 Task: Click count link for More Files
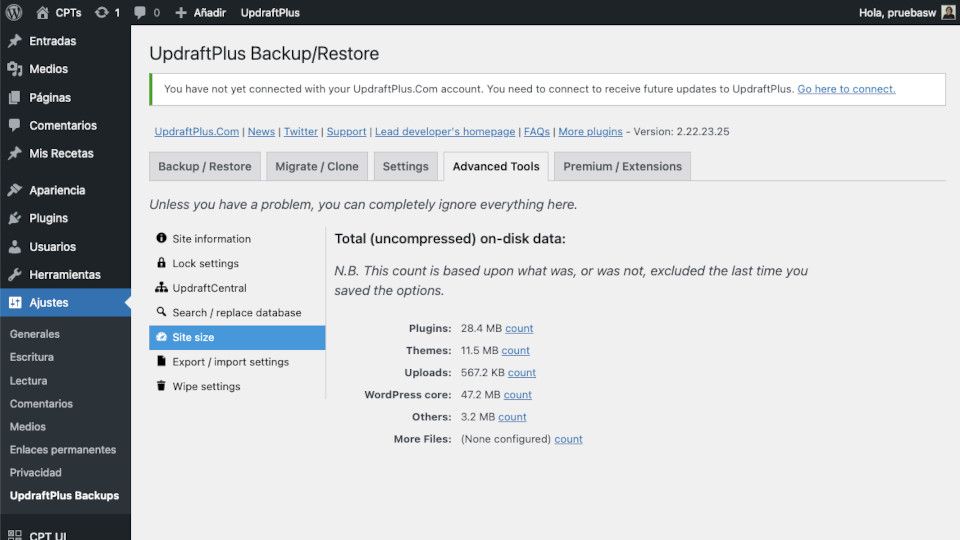[568, 438]
